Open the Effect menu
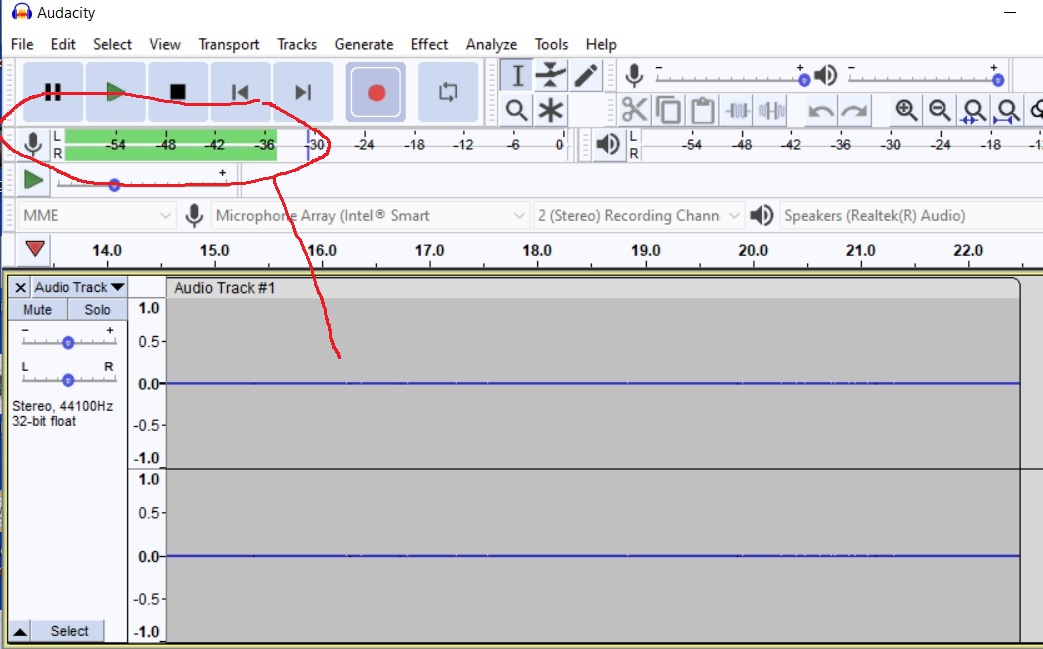 click(429, 44)
